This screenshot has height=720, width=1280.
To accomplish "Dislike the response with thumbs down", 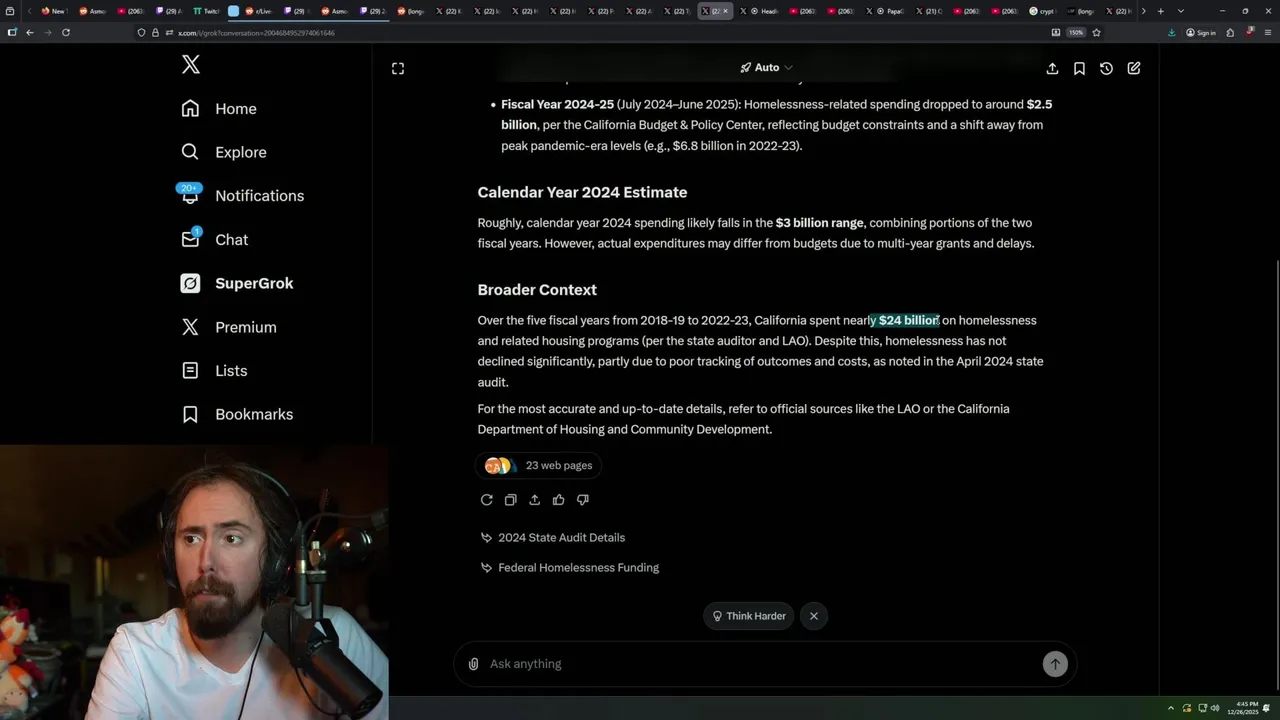I will tap(582, 500).
